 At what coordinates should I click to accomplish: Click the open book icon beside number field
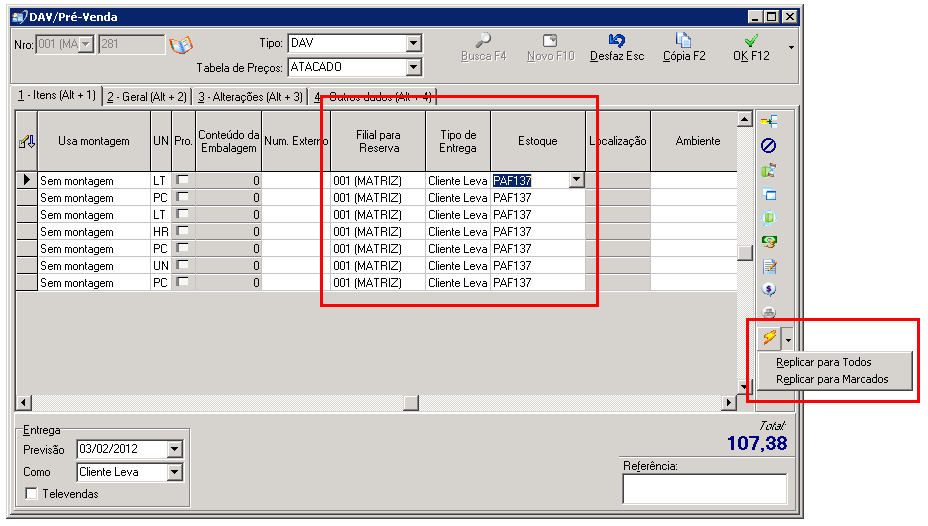coord(181,45)
